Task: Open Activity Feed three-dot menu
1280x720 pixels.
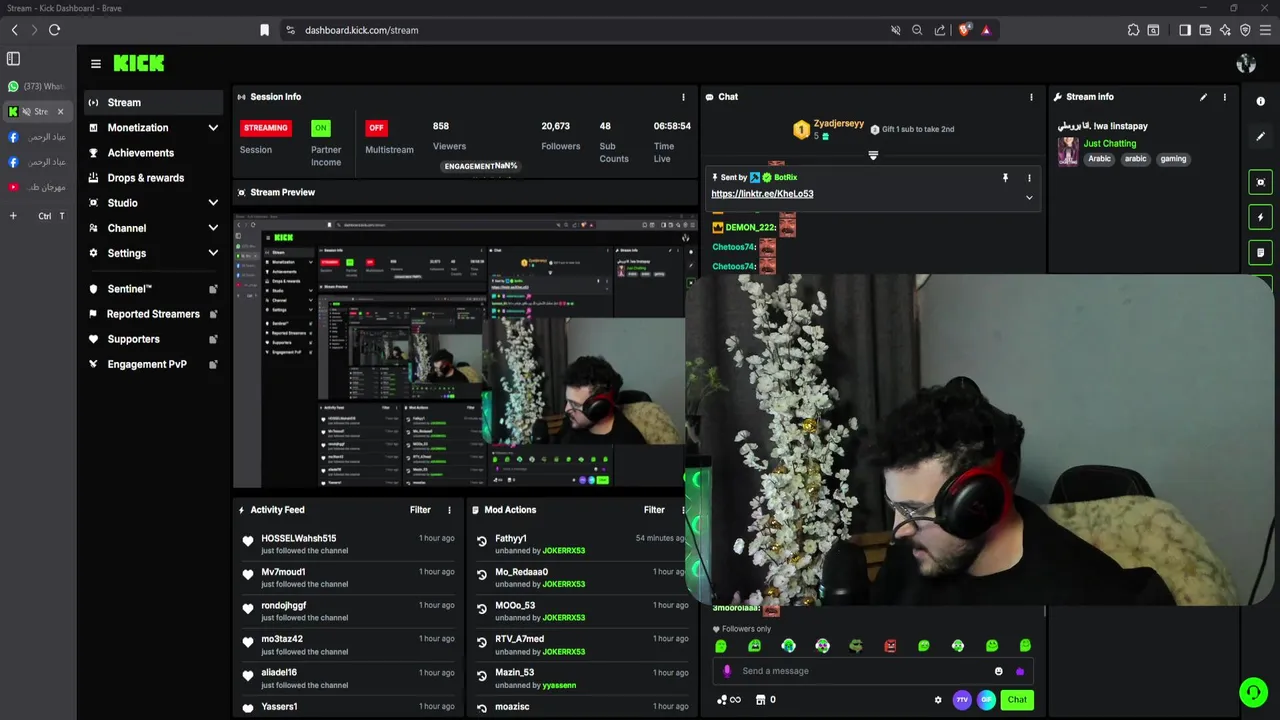Action: pos(449,510)
